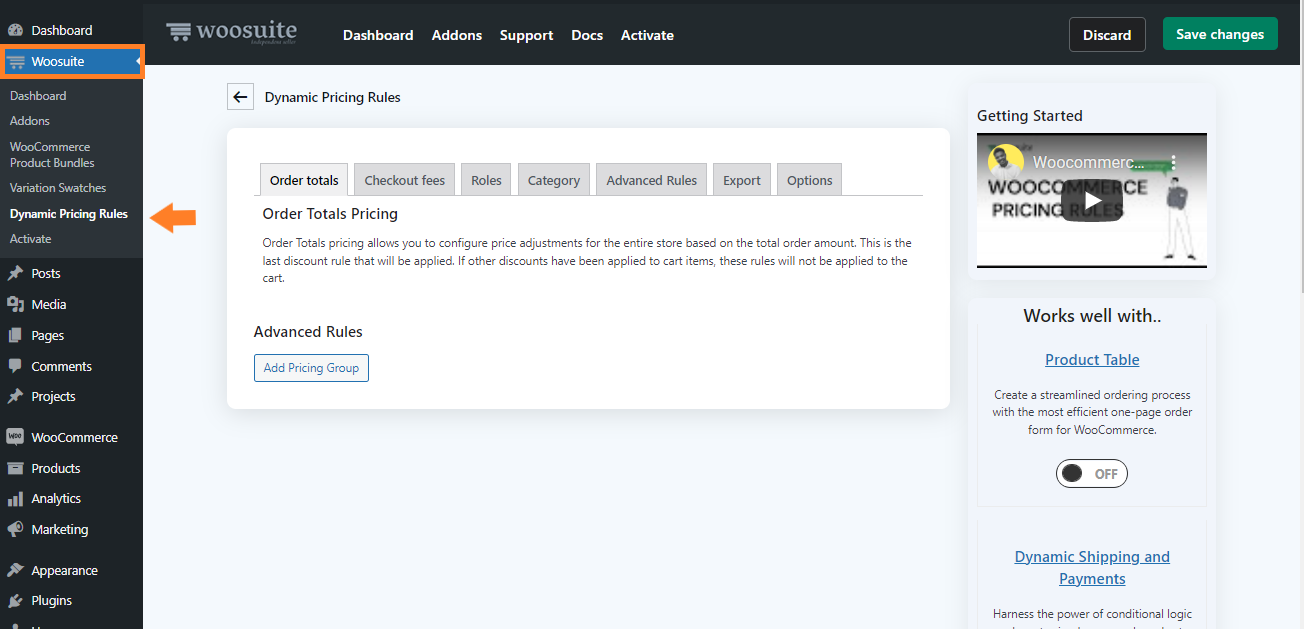Click the WooCommerce logo icon
This screenshot has width=1304, height=629.
tap(15, 437)
